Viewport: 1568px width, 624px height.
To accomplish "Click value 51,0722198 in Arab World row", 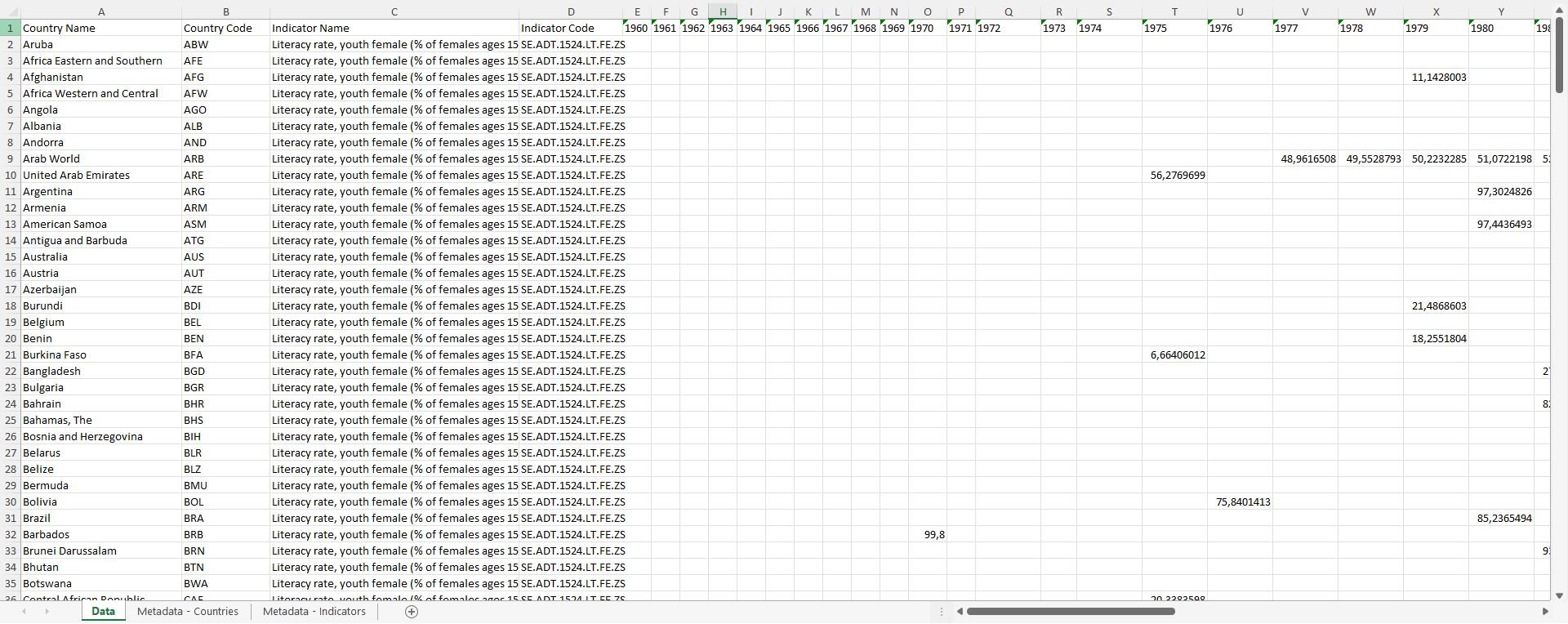I will pyautogui.click(x=1501, y=158).
